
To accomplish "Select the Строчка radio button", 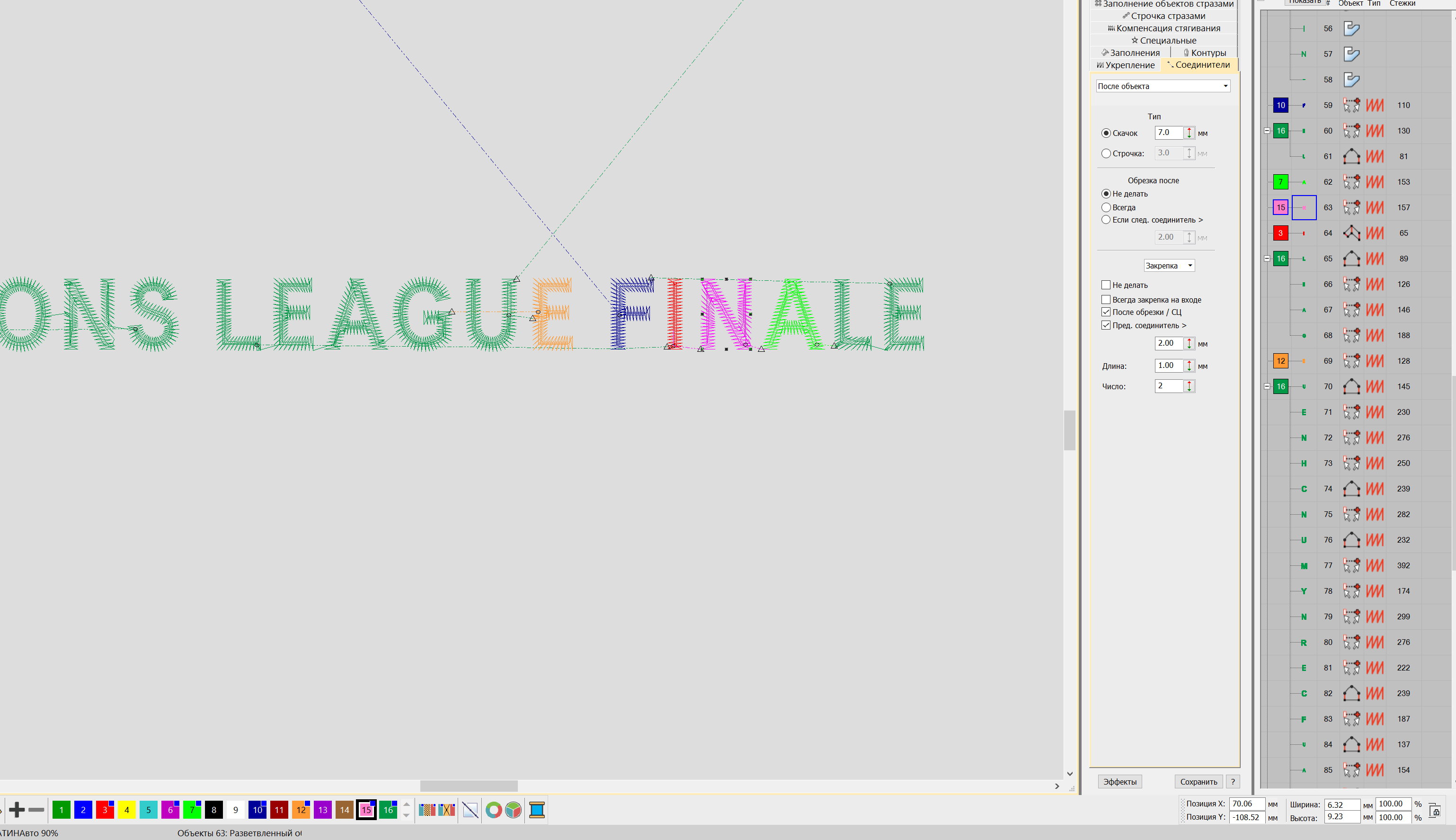I will coord(1106,153).
